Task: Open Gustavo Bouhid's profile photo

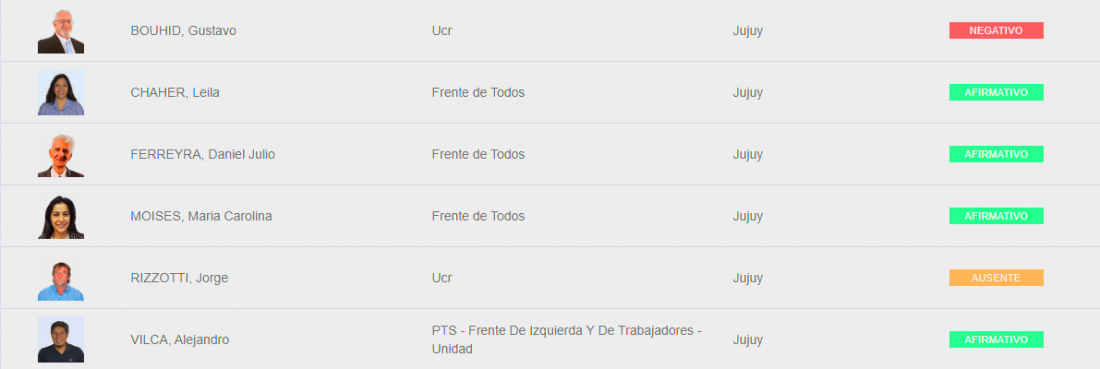Action: (61, 31)
